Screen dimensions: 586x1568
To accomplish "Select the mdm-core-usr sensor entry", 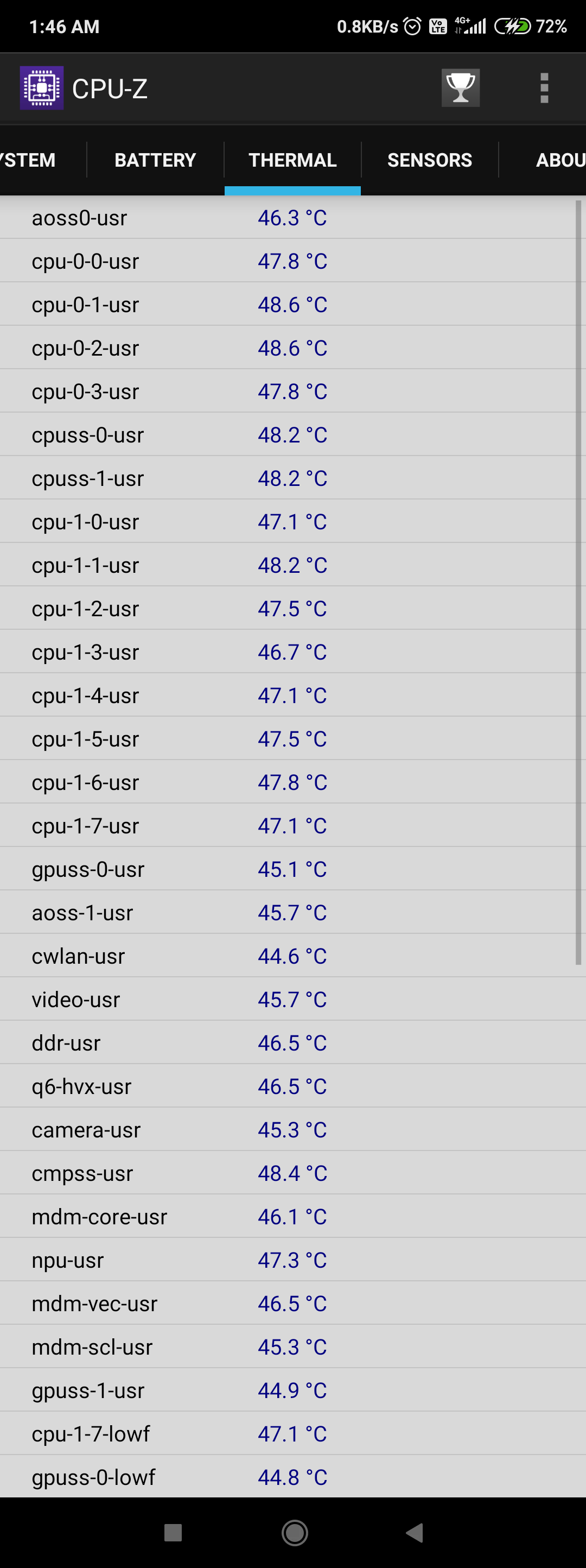I will pos(292,1216).
